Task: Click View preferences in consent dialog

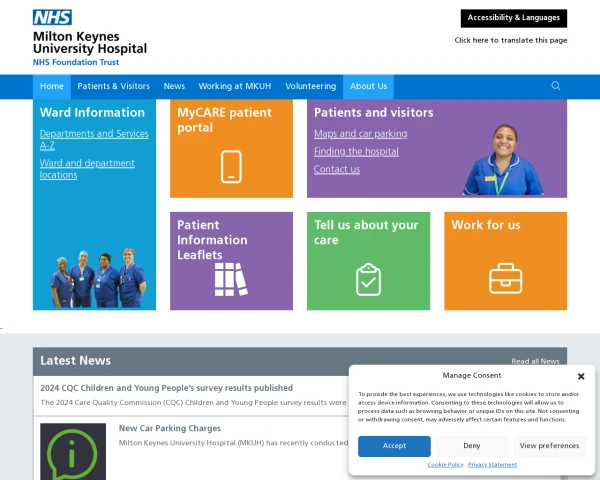Action: [x=549, y=446]
